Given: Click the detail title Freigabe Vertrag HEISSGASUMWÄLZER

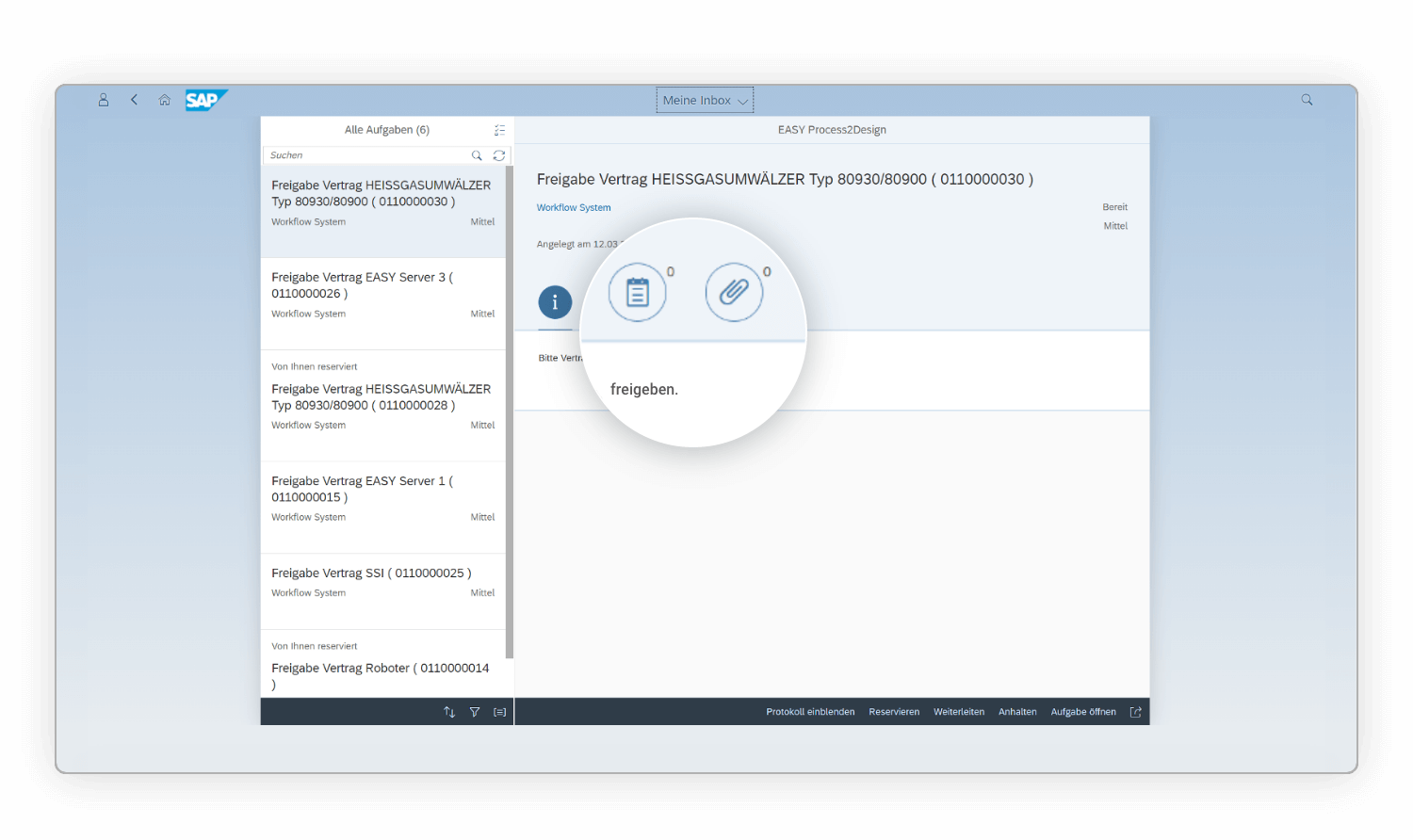Looking at the screenshot, I should tap(785, 179).
